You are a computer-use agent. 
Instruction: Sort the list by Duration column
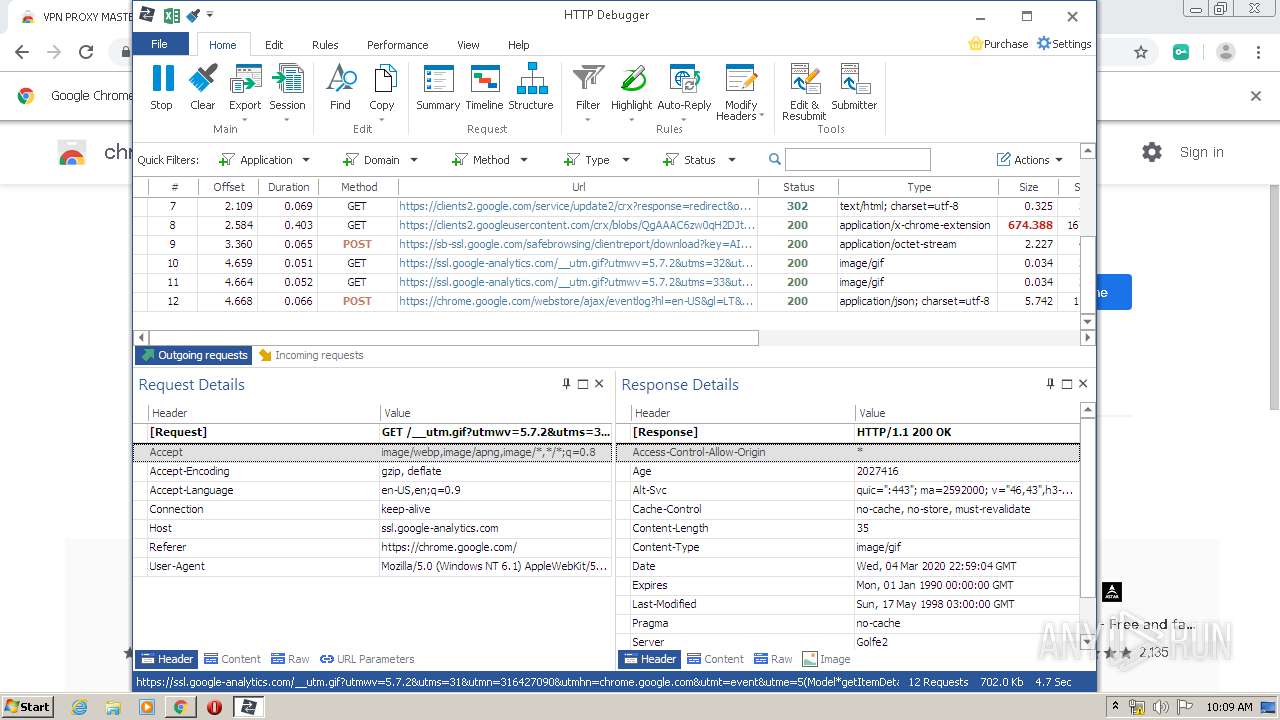coord(288,187)
